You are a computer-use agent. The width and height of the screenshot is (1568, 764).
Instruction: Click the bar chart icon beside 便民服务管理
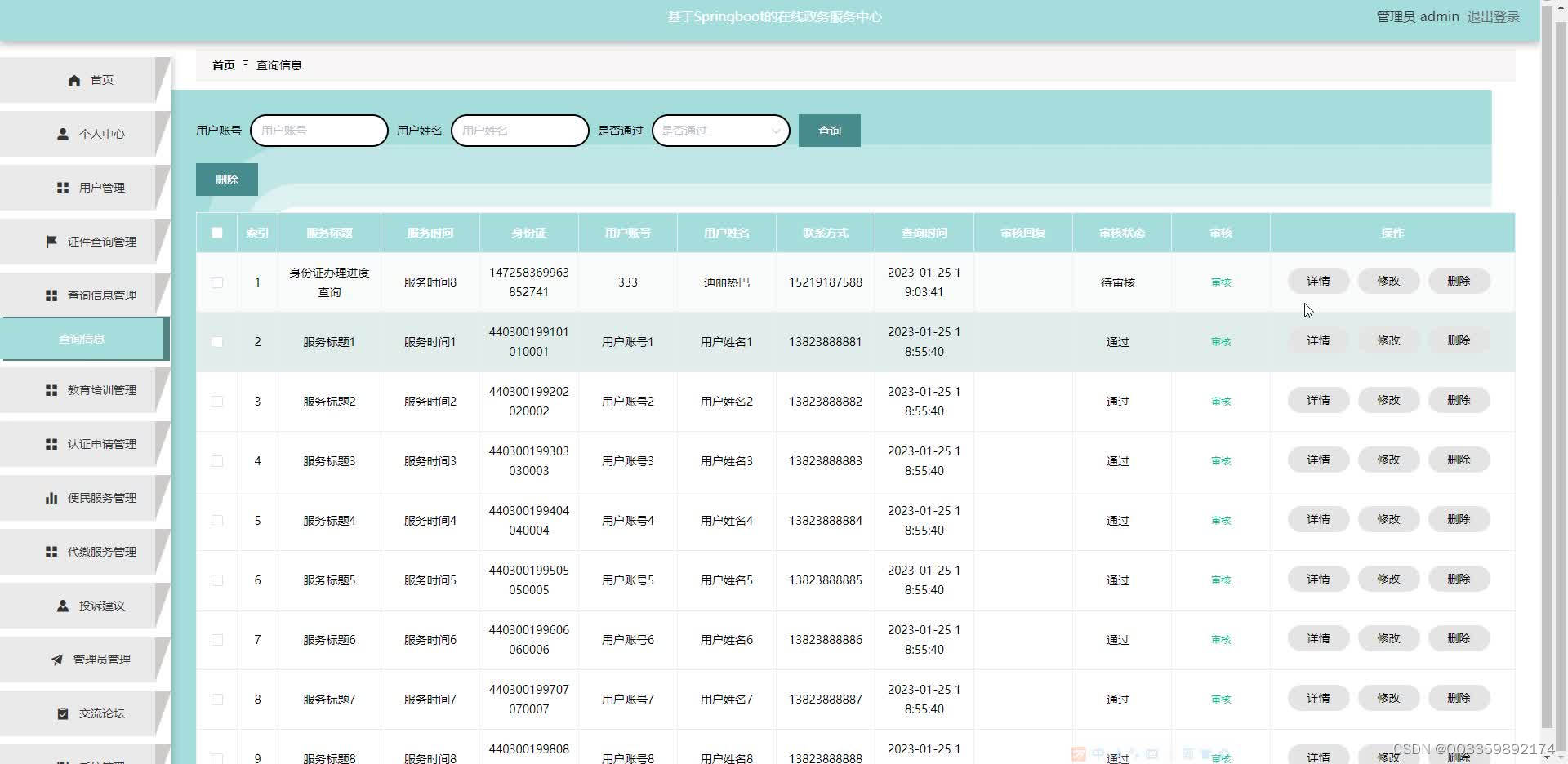[x=51, y=498]
